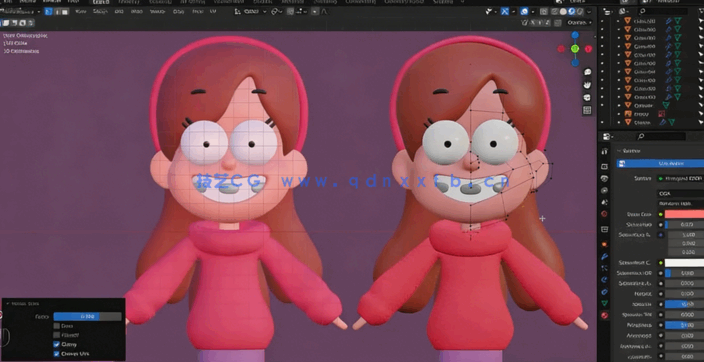Select wireframe viewport shading

coord(554,11)
